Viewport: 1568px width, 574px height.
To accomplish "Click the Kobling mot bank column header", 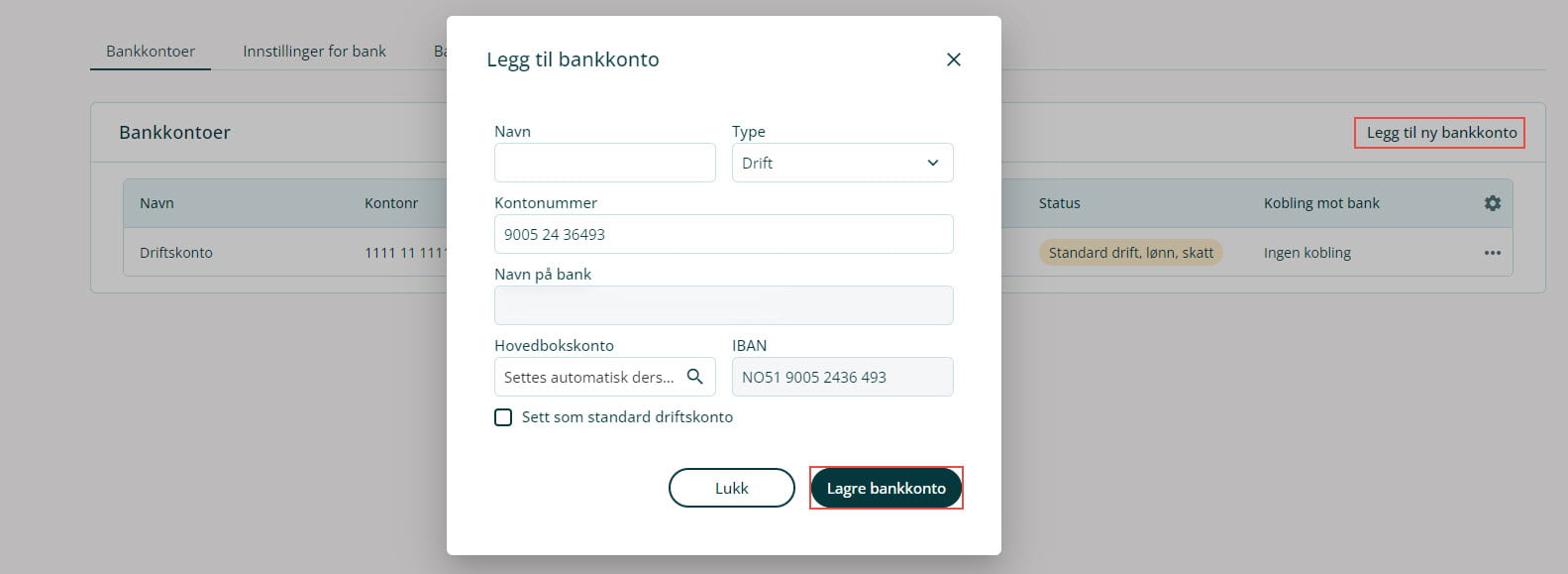I will click(x=1321, y=203).
